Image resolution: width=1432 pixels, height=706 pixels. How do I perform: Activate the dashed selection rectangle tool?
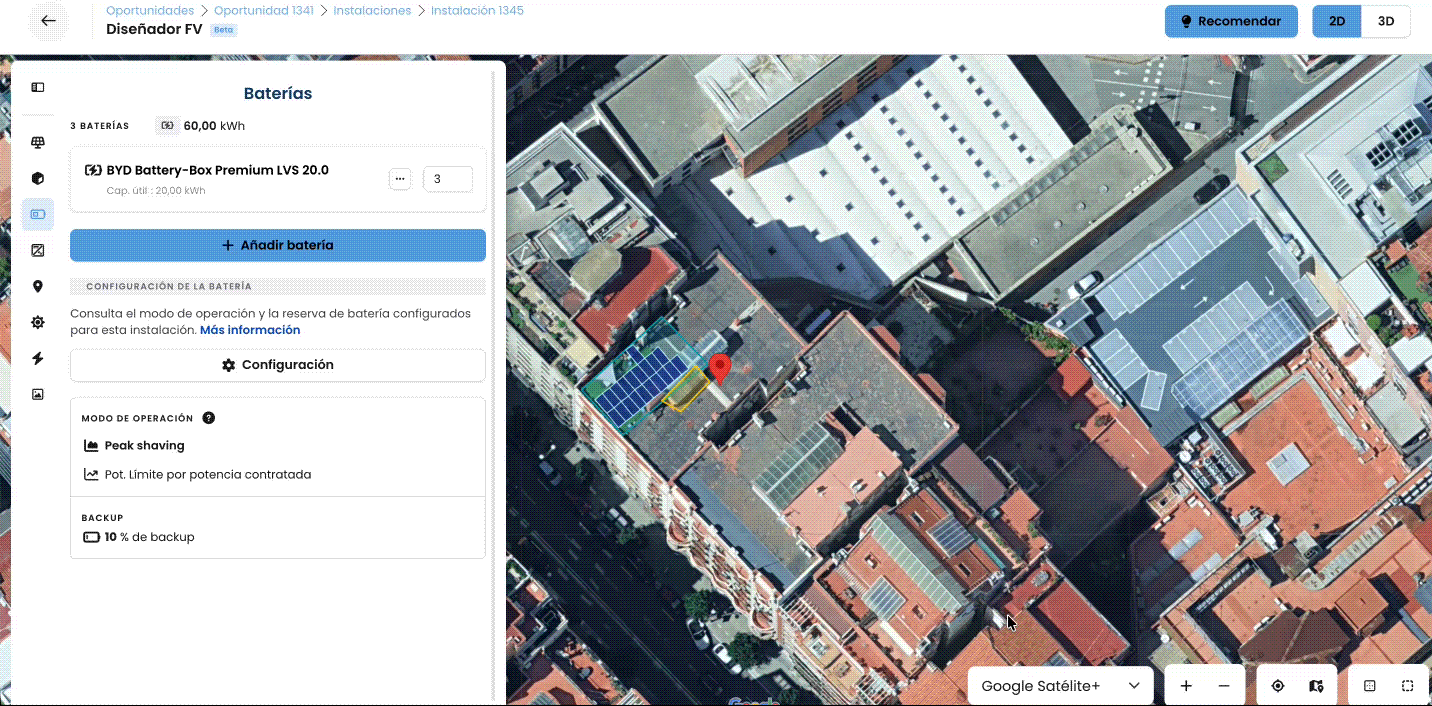click(1407, 686)
